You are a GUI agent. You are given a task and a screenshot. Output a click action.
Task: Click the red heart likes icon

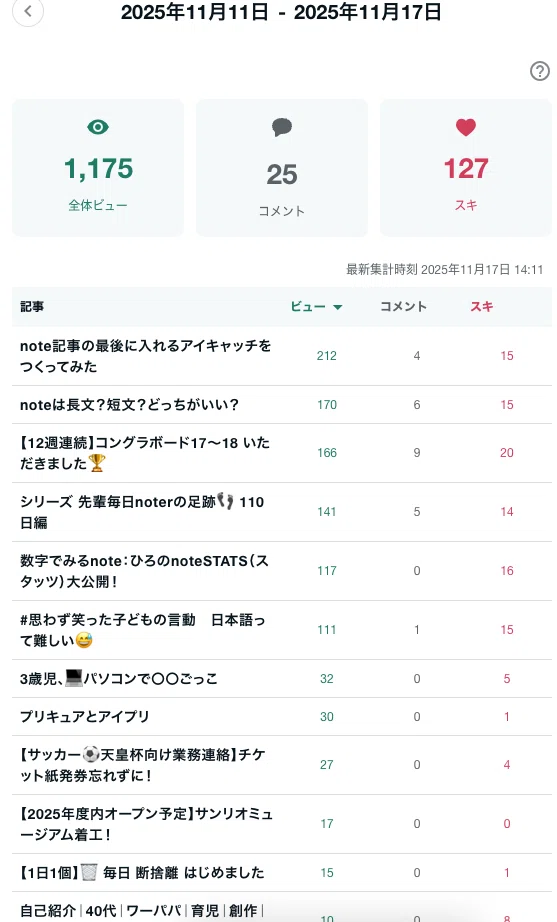465,127
